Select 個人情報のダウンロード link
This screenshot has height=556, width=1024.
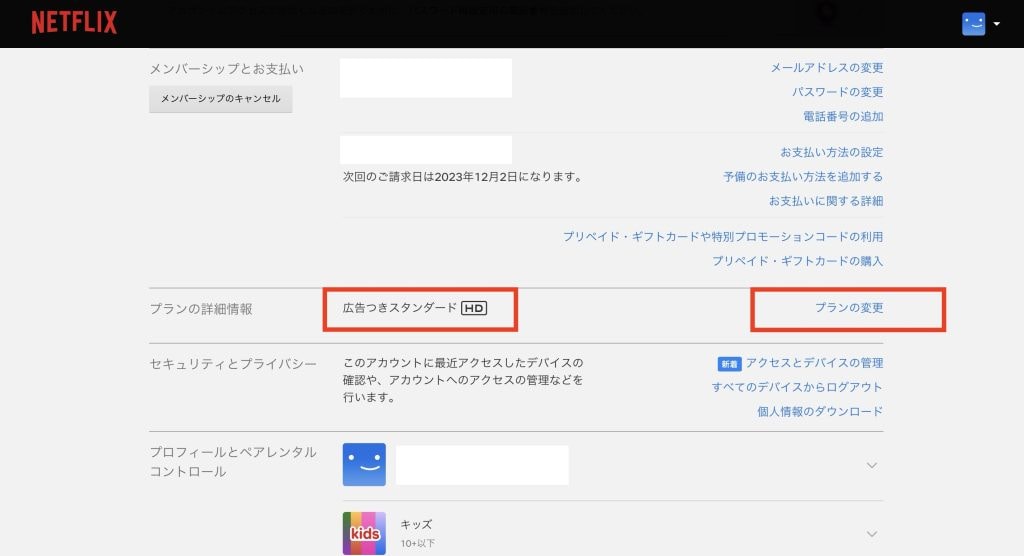820,411
